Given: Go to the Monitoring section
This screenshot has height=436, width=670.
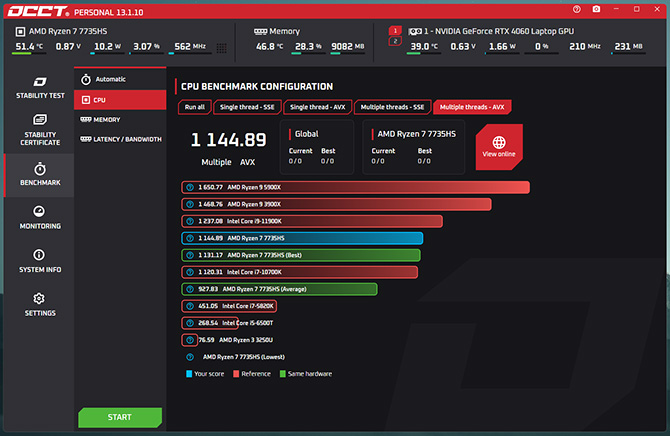Looking at the screenshot, I should (40, 218).
